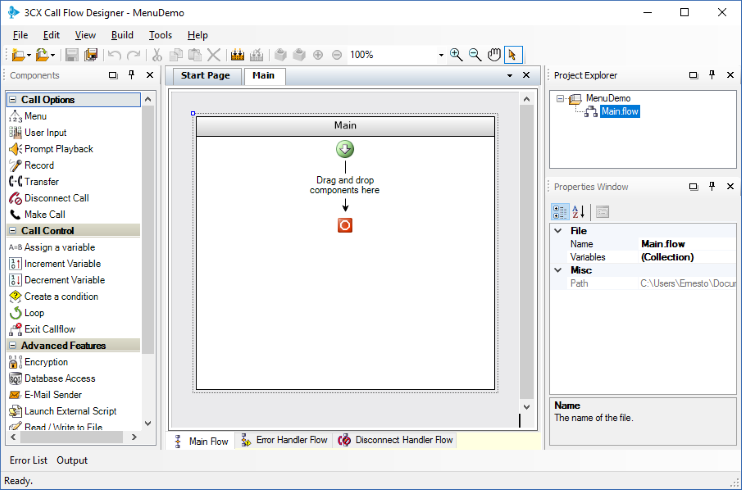Click the zoom in magnifier icon
This screenshot has height=490, width=742.
[456, 55]
